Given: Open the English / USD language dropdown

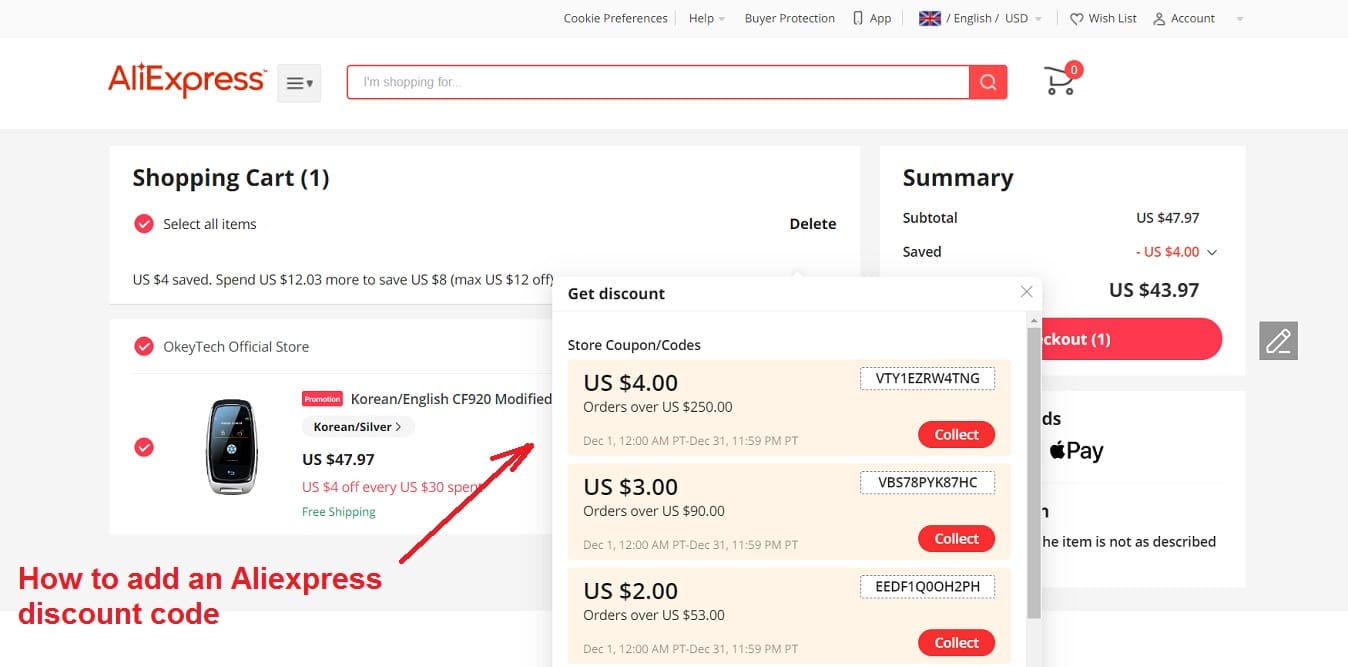Looking at the screenshot, I should point(994,18).
